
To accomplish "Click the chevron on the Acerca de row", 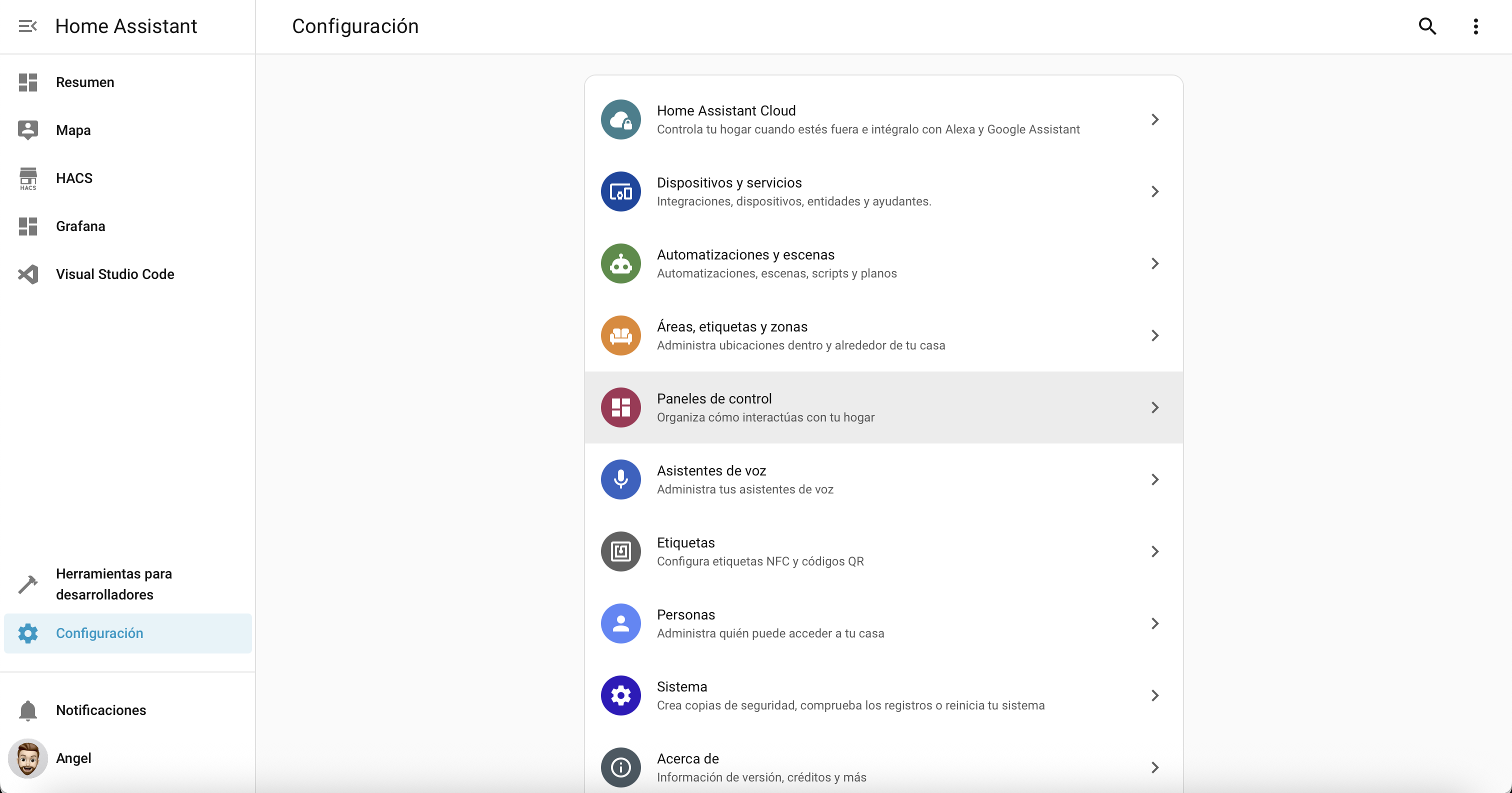I will 1154,767.
